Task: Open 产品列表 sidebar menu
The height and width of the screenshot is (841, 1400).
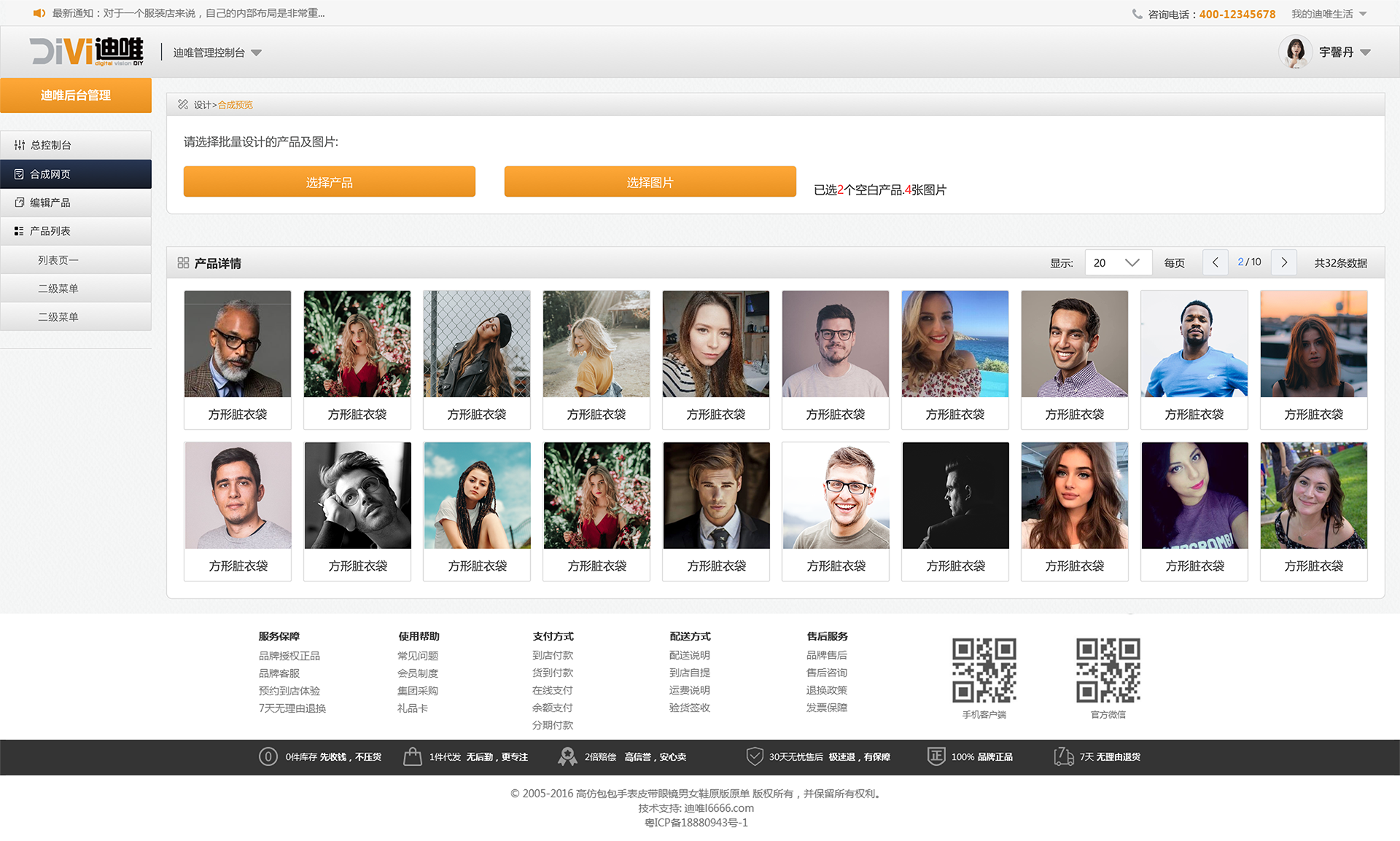Action: click(50, 231)
